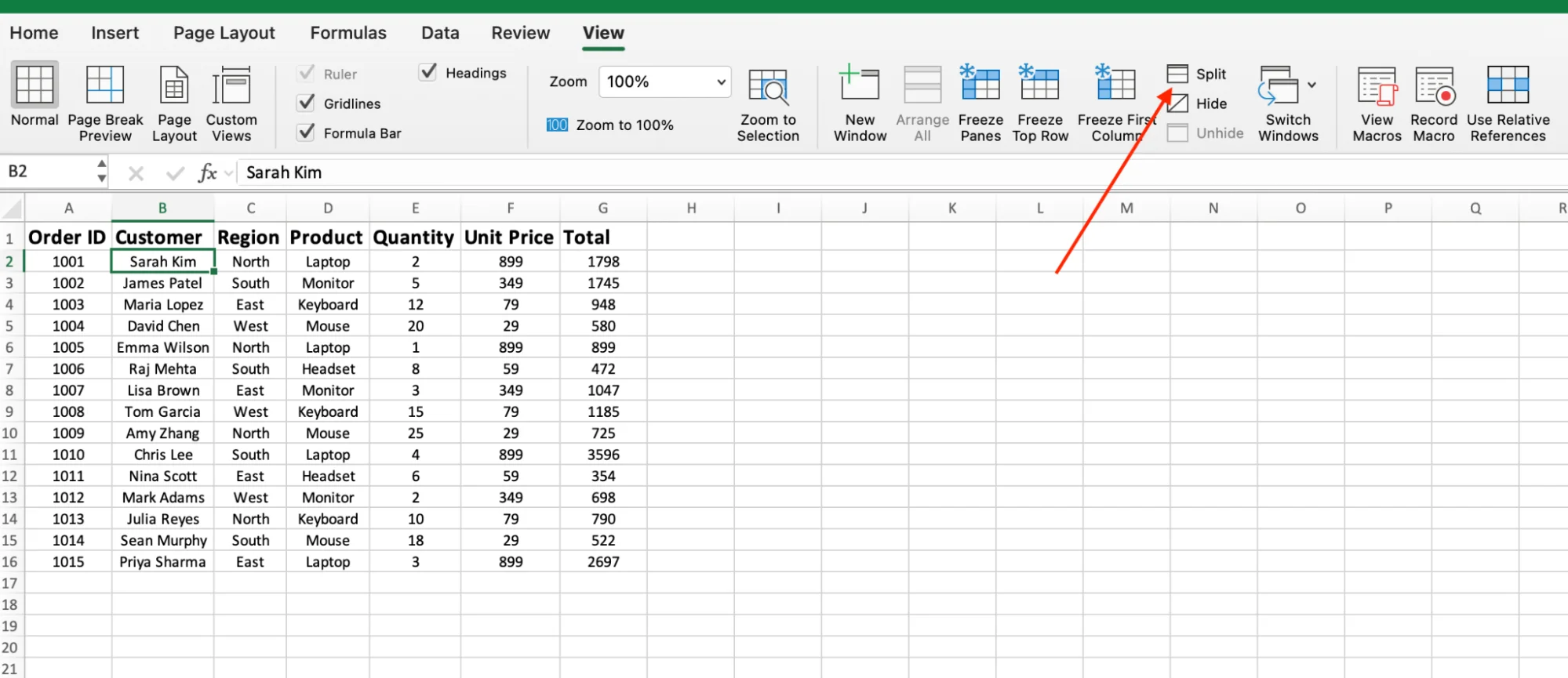Select Total cell 3596
This screenshot has width=1568, height=678.
603,455
